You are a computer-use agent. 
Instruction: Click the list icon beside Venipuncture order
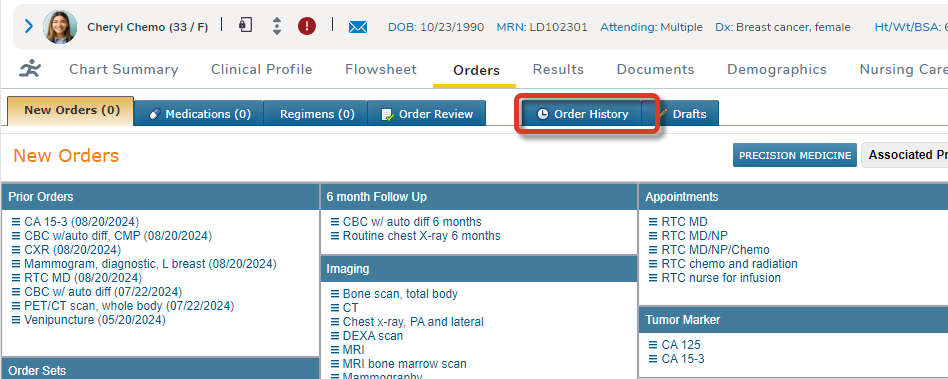(16, 320)
